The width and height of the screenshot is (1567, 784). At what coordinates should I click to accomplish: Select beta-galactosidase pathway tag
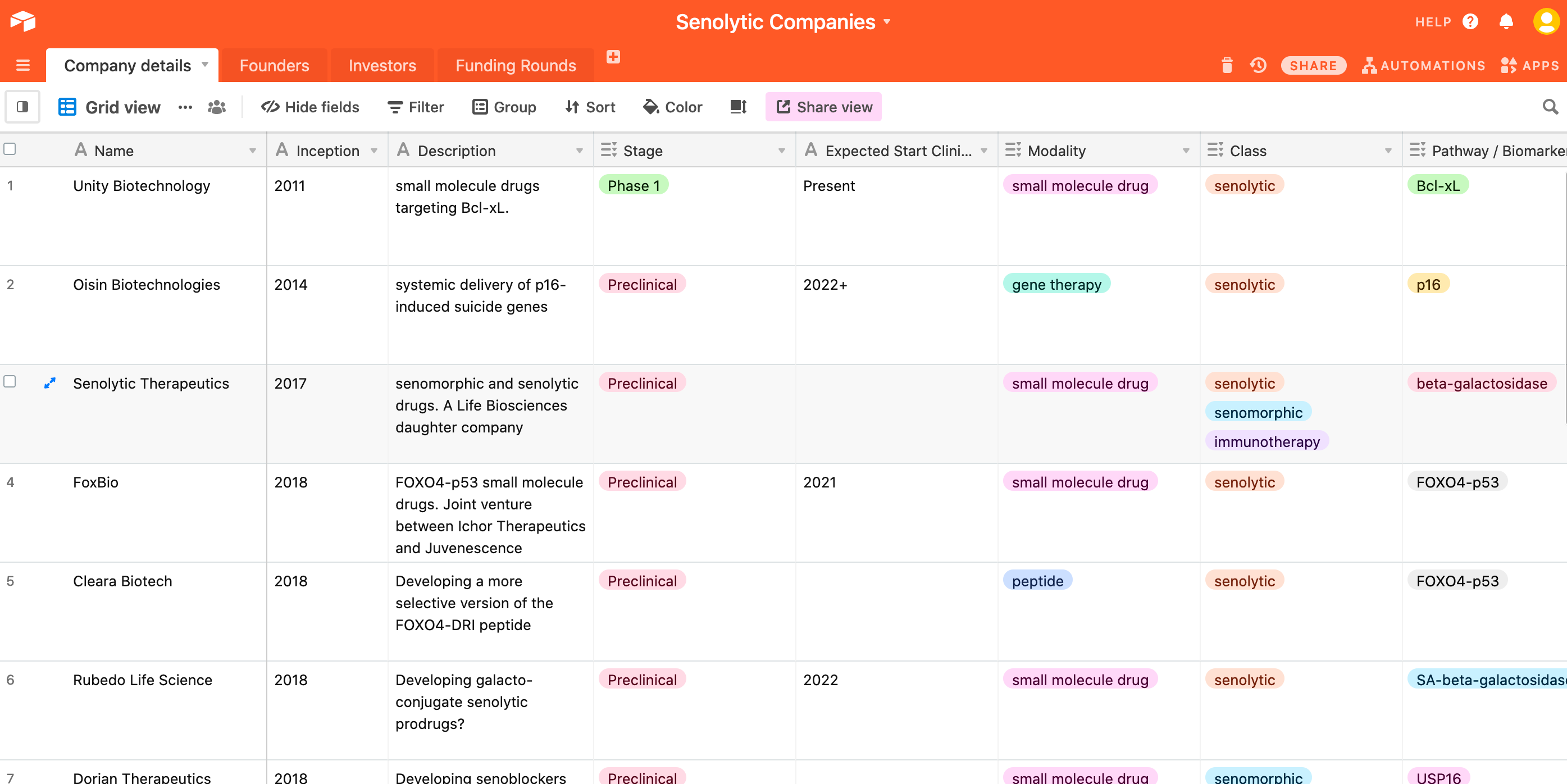pos(1481,383)
